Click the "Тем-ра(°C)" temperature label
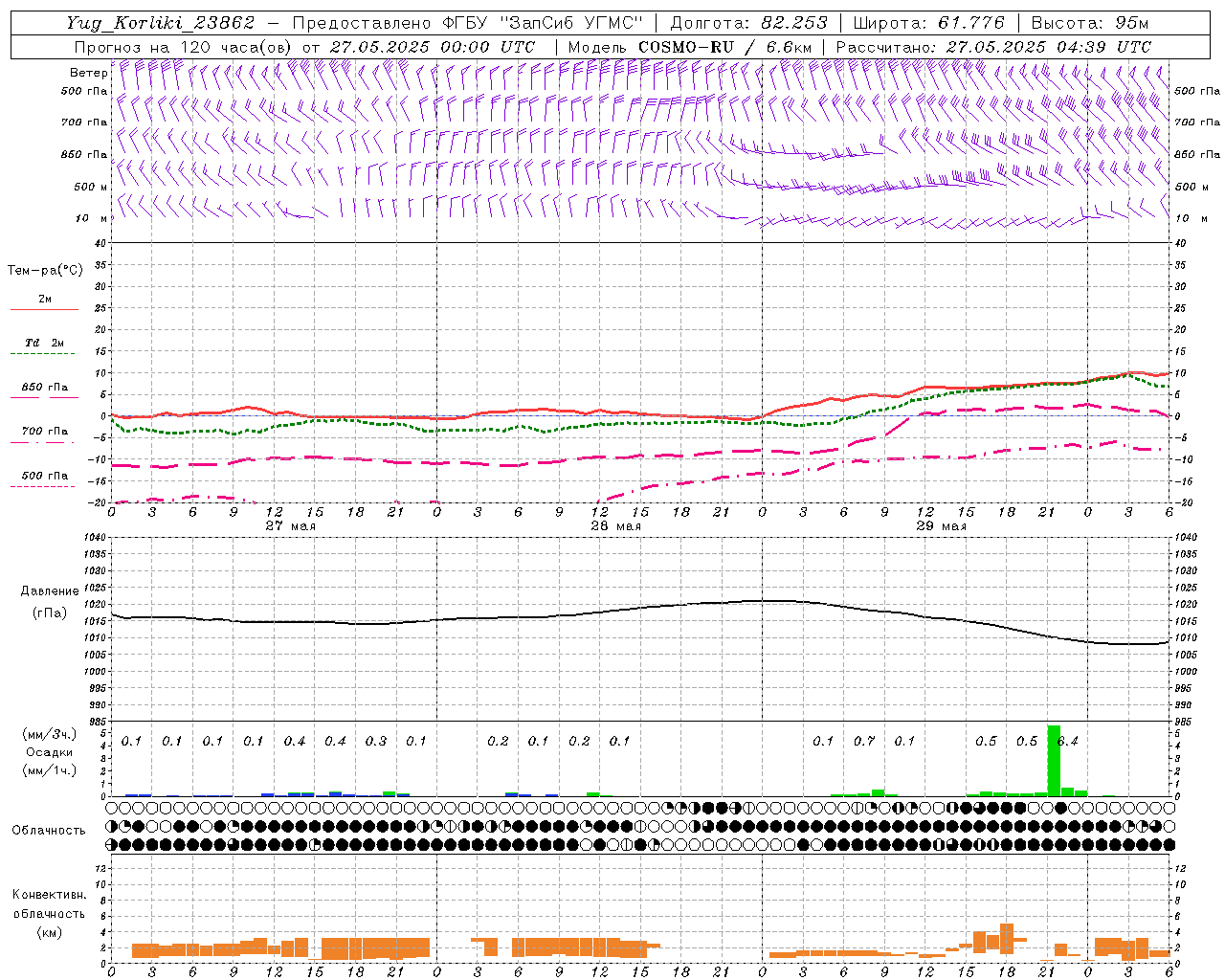1225x980 pixels. click(45, 271)
